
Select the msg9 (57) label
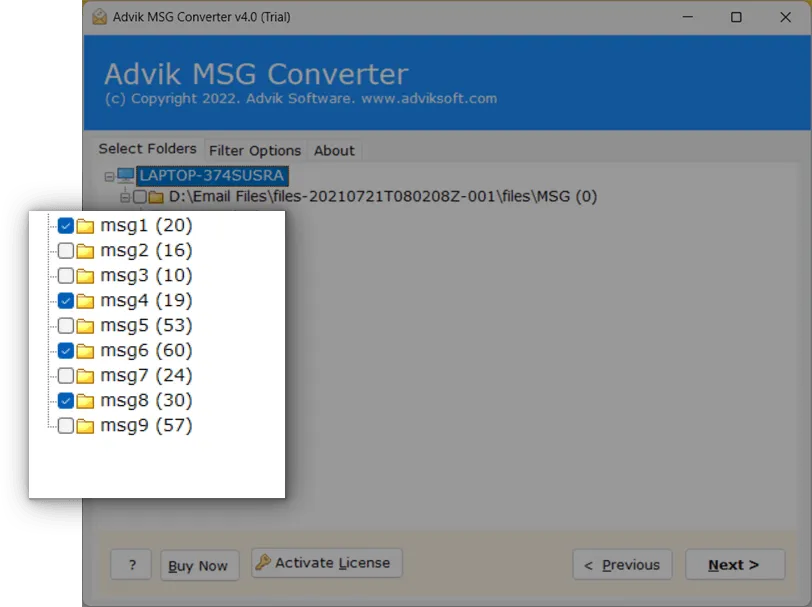146,426
